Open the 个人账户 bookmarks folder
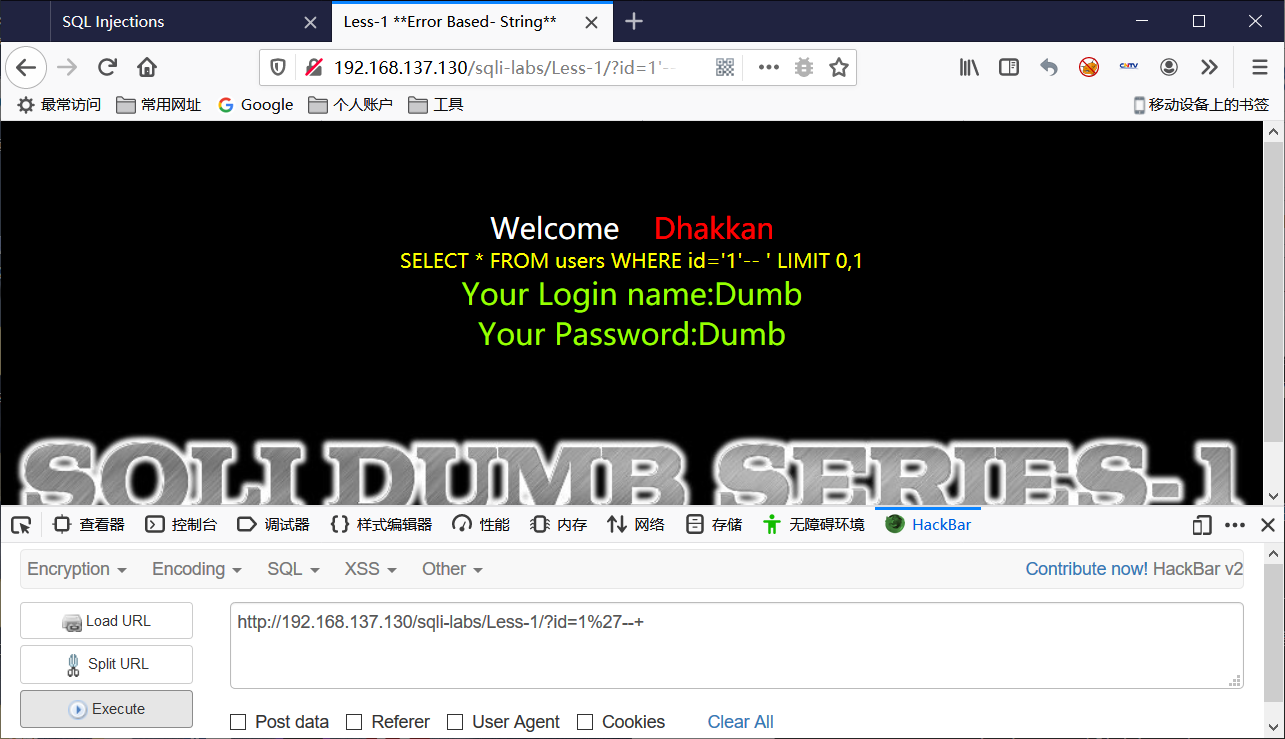The image size is (1285, 739). coord(350,105)
